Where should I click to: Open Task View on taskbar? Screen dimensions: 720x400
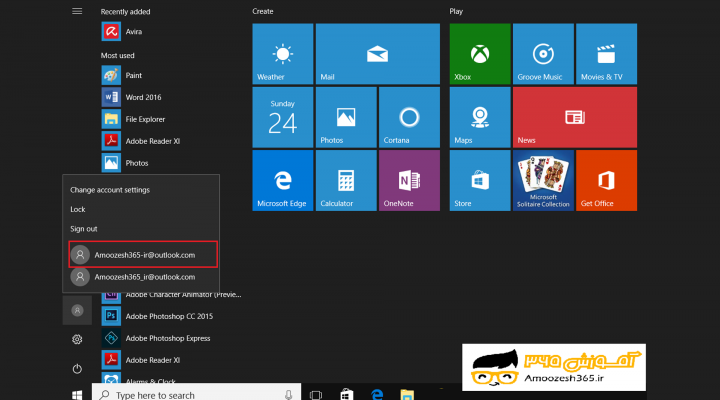316,394
